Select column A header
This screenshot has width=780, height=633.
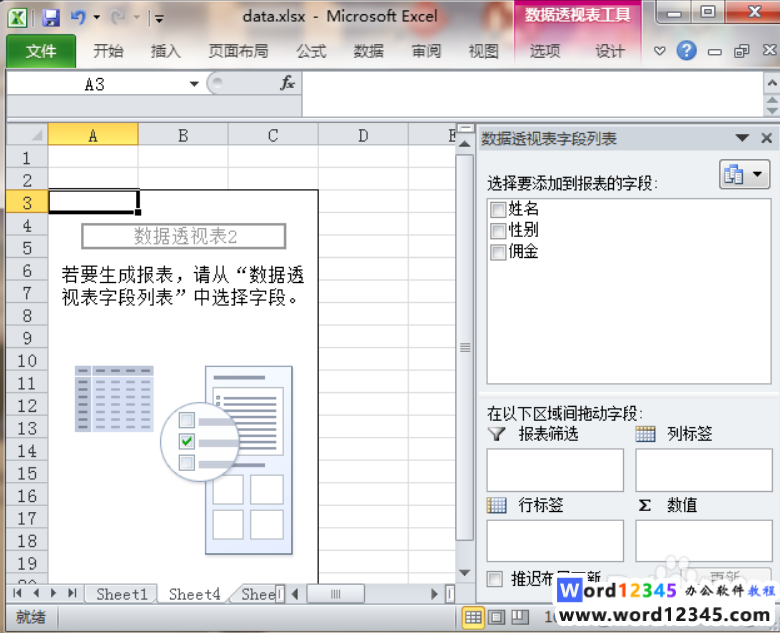coord(93,135)
